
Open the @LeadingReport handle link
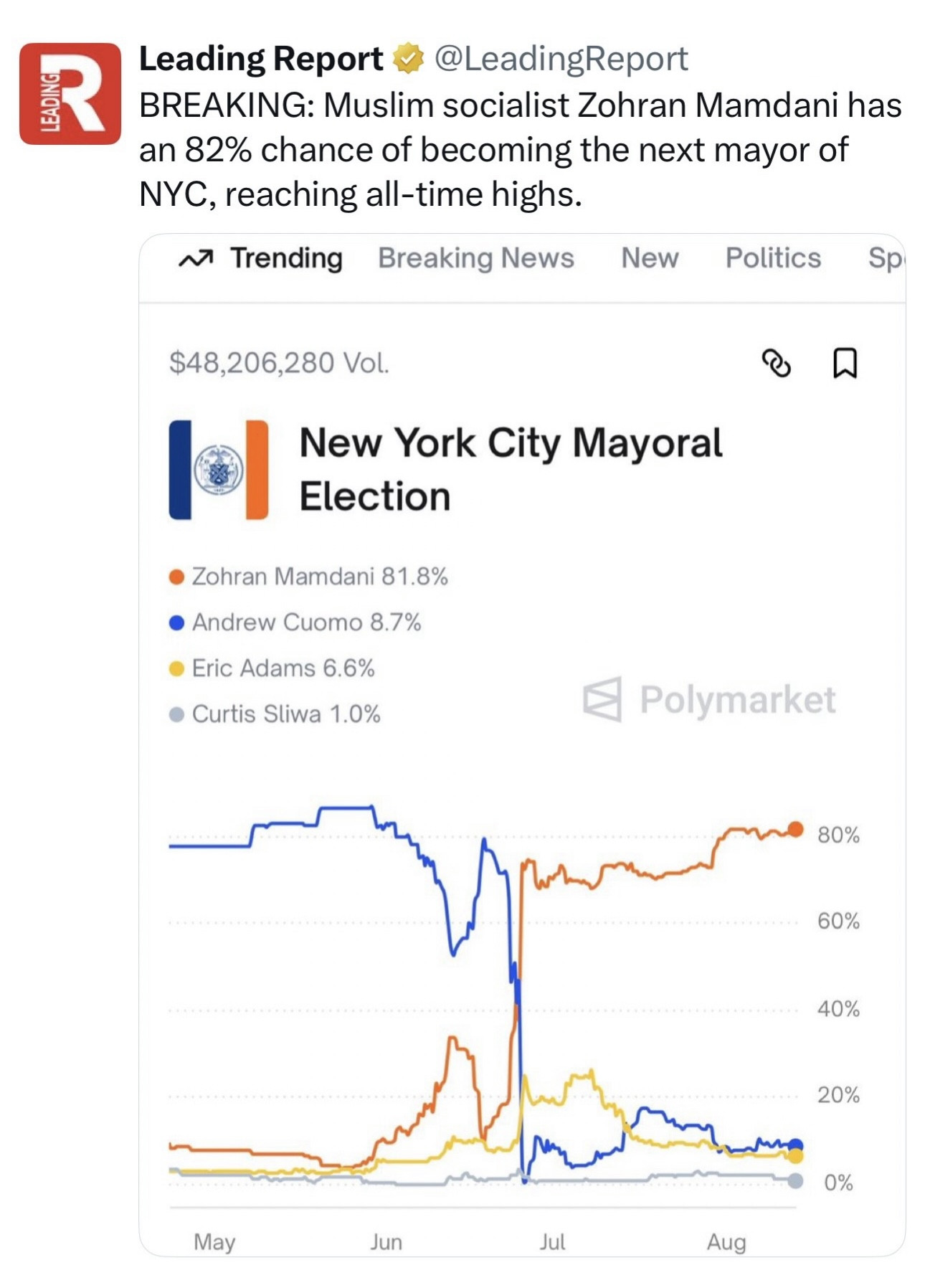pos(561,59)
